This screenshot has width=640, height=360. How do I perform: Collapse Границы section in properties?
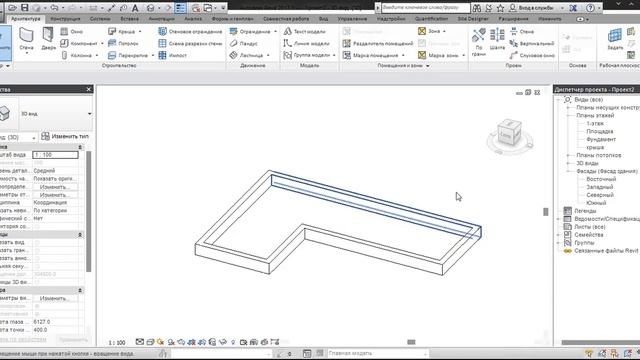[x=80, y=235]
